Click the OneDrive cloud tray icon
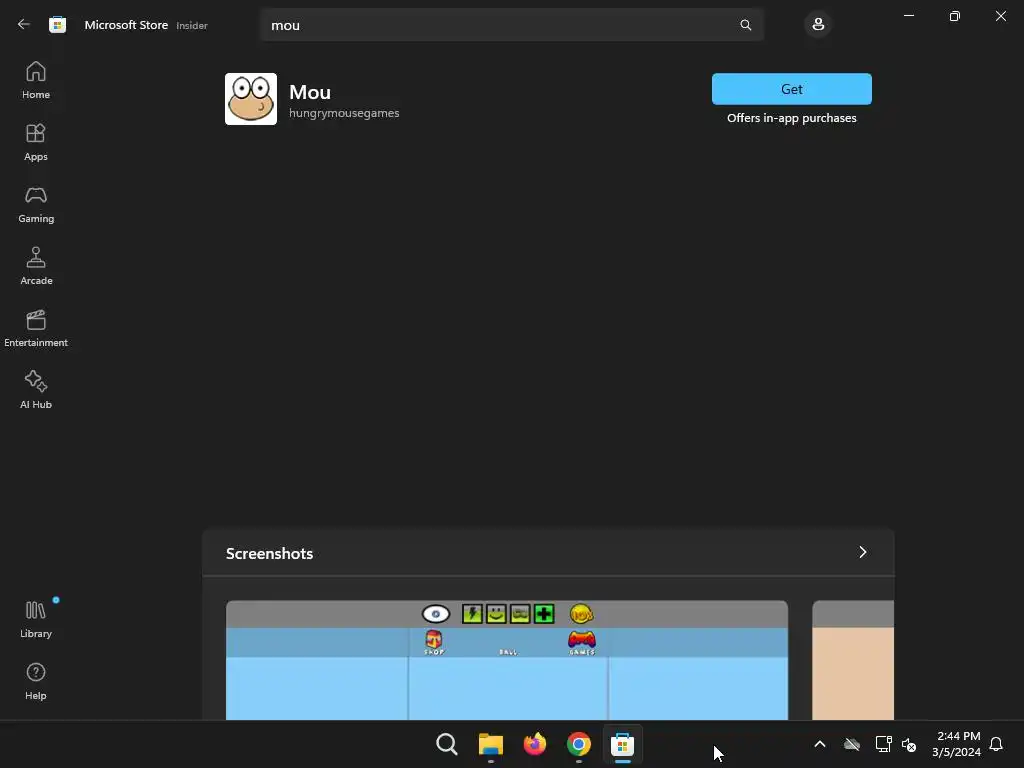Screen dimensions: 1024x768 click(x=852, y=744)
